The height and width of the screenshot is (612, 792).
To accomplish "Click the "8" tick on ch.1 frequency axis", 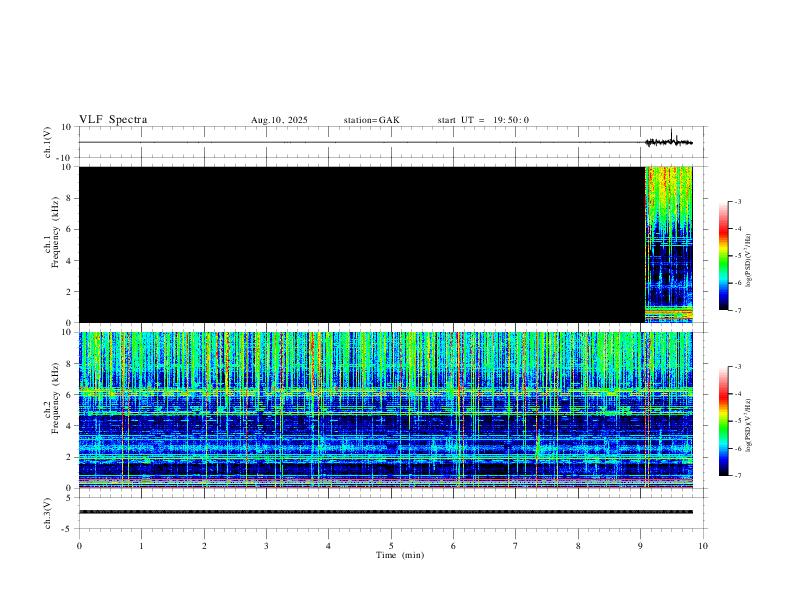I will [69, 198].
